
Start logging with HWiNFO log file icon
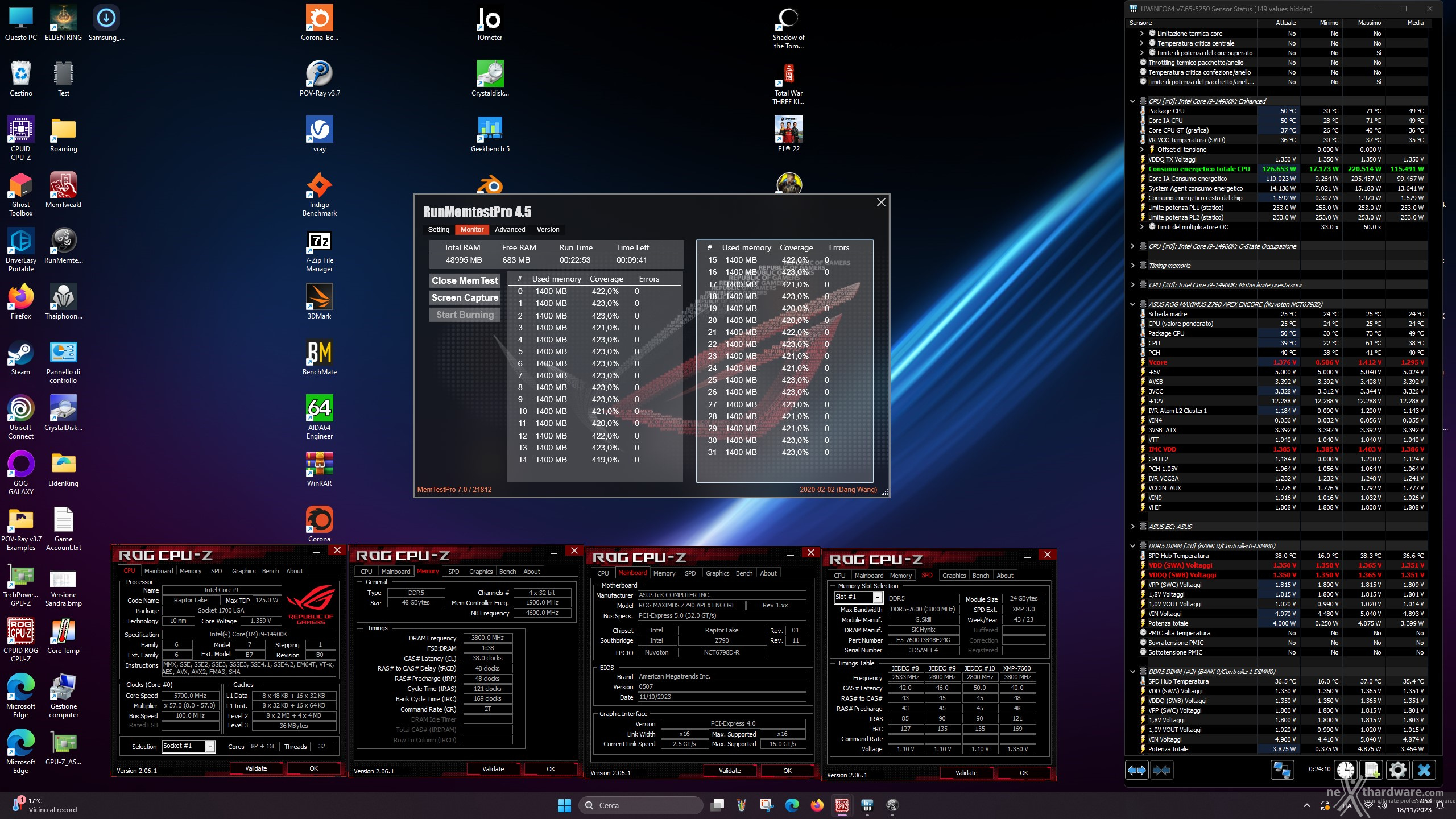coord(1371,770)
